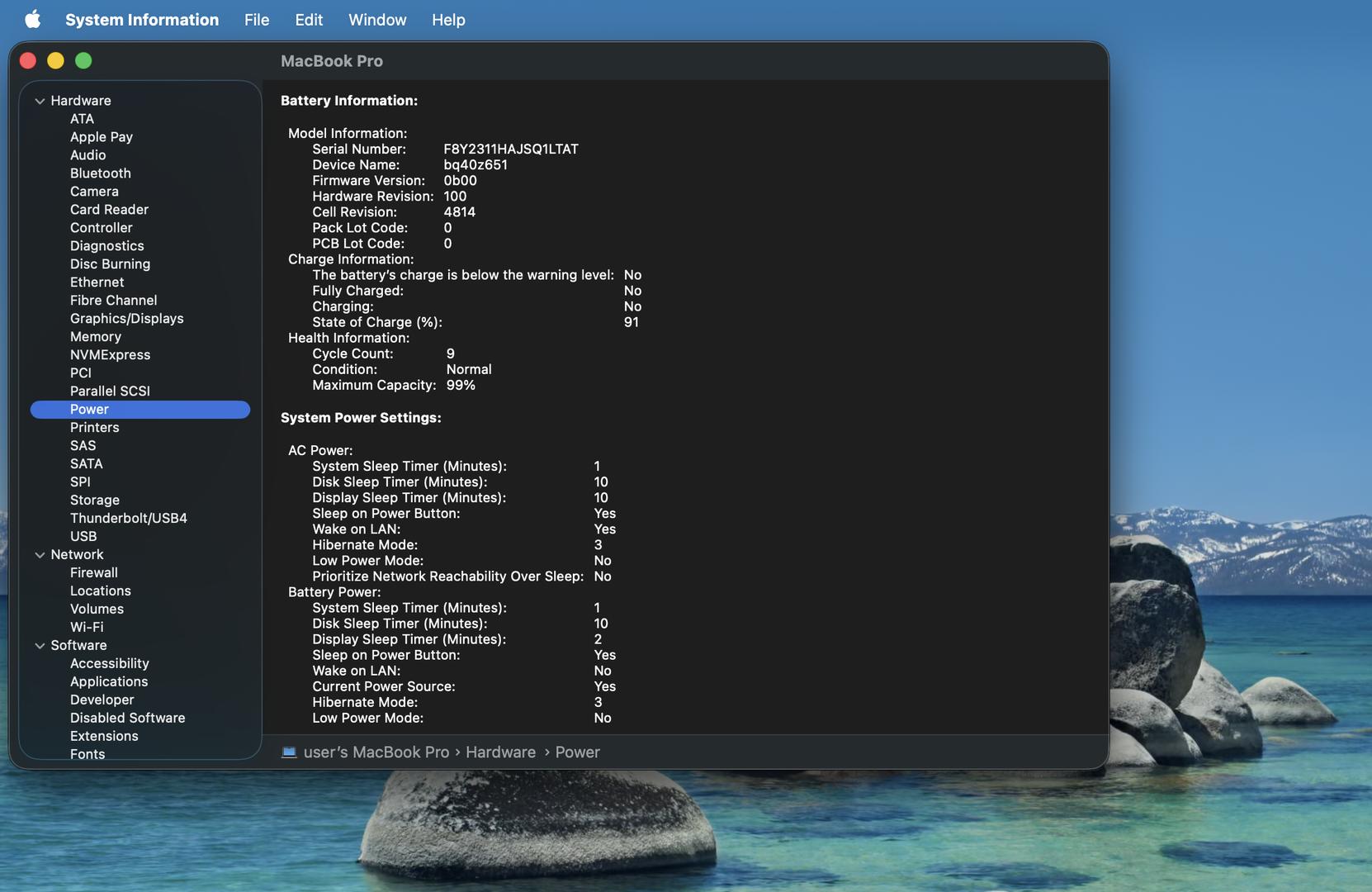1372x892 pixels.
Task: Click user's MacBook Pro in path bar
Action: (376, 752)
